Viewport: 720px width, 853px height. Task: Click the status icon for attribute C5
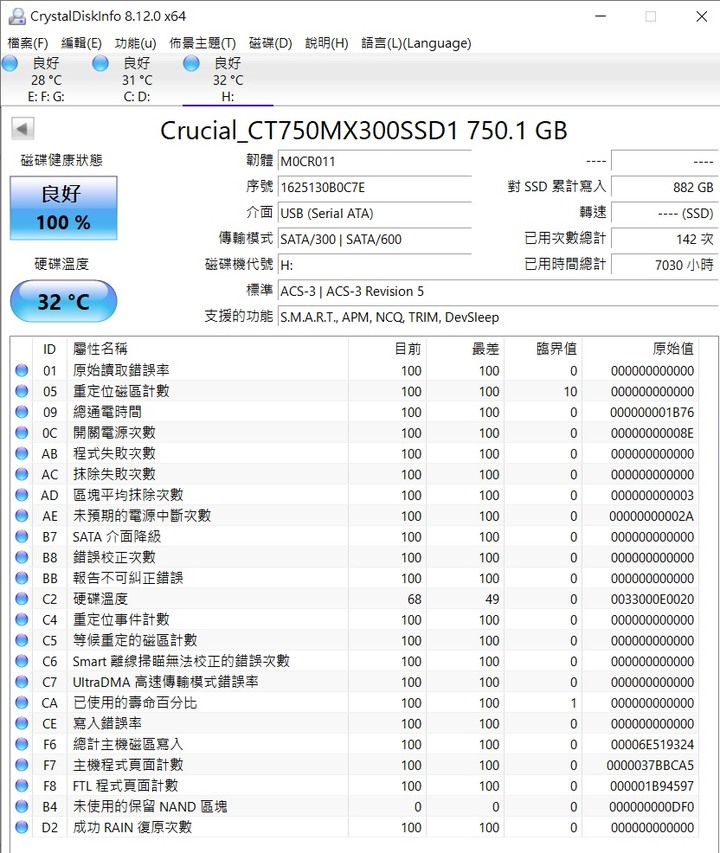pos(22,640)
